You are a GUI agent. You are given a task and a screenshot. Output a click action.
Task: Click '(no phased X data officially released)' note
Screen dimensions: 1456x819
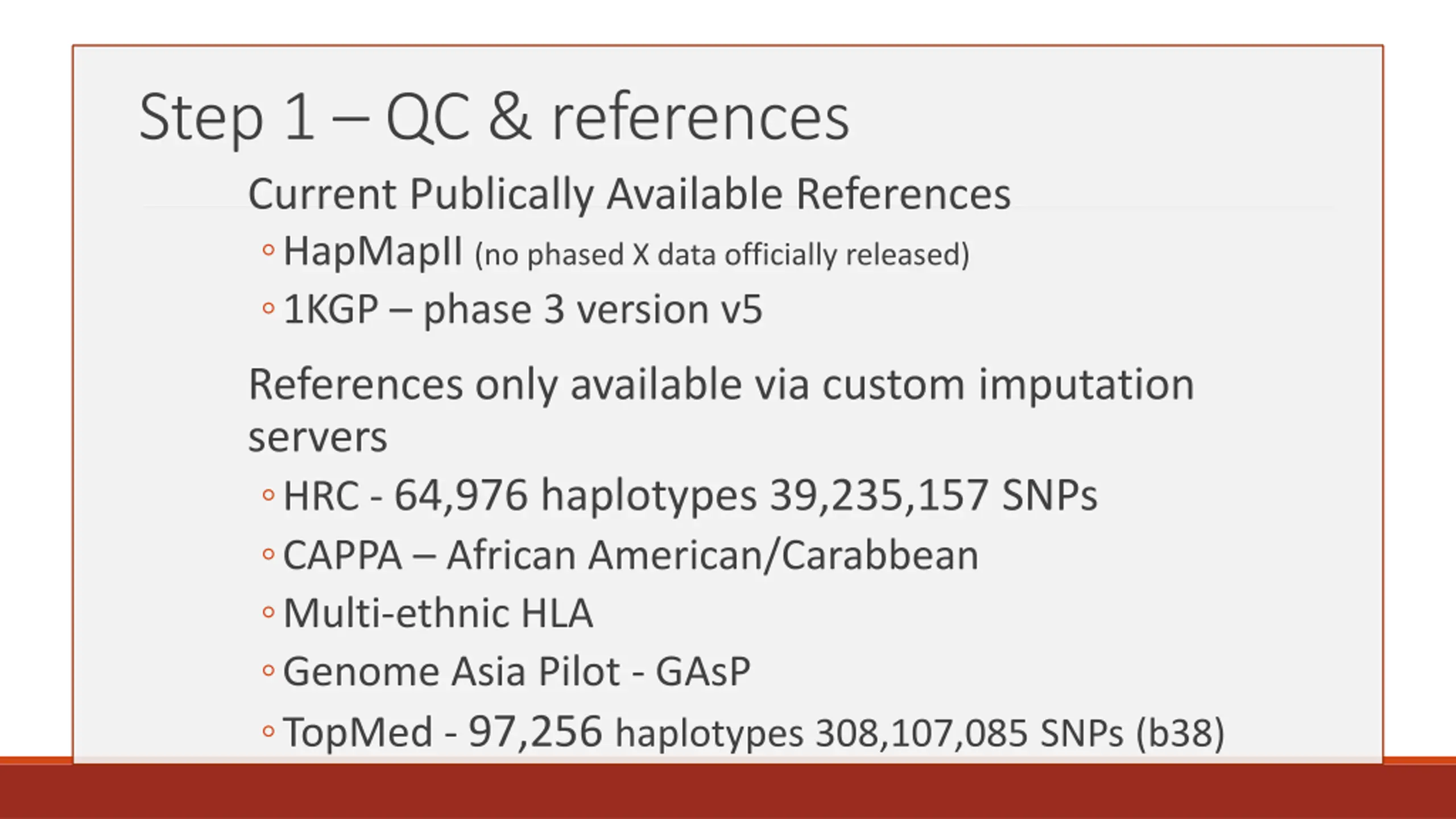coord(722,255)
